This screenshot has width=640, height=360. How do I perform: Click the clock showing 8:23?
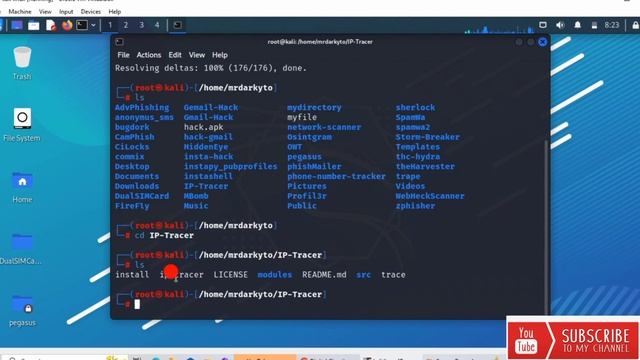(611, 25)
